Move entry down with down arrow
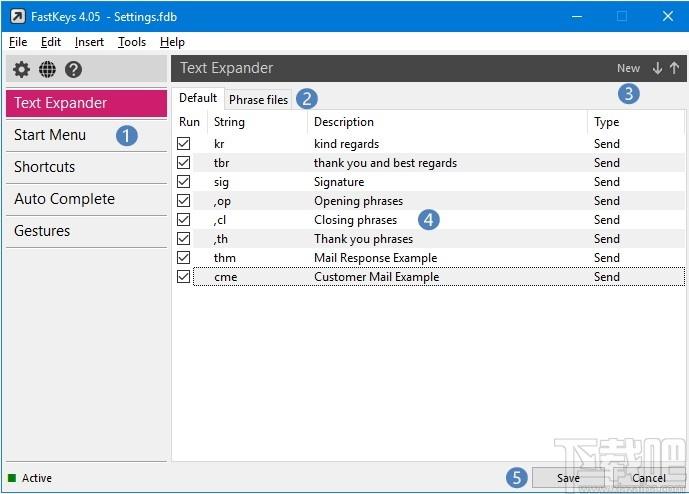This screenshot has width=689, height=494. click(x=657, y=68)
